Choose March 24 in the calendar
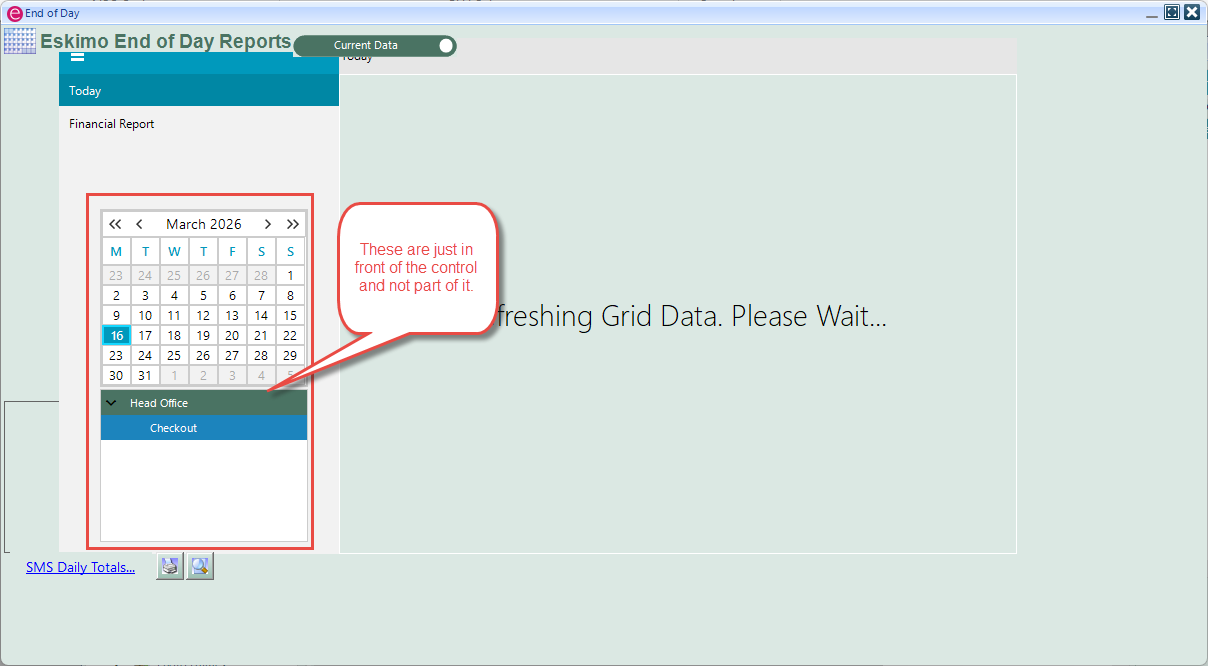Screen dimensions: 1208x666 click(x=145, y=355)
